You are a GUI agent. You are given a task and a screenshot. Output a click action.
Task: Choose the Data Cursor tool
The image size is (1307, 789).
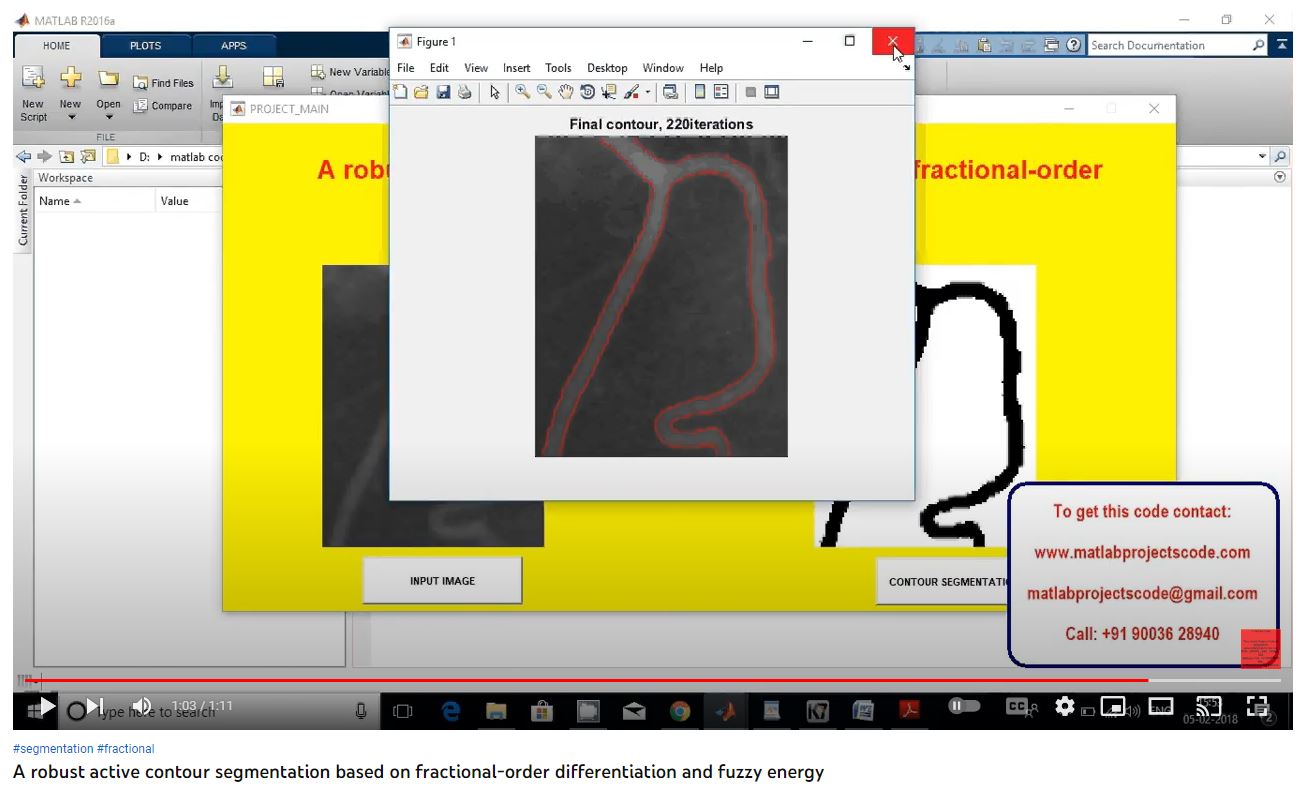[x=609, y=92]
